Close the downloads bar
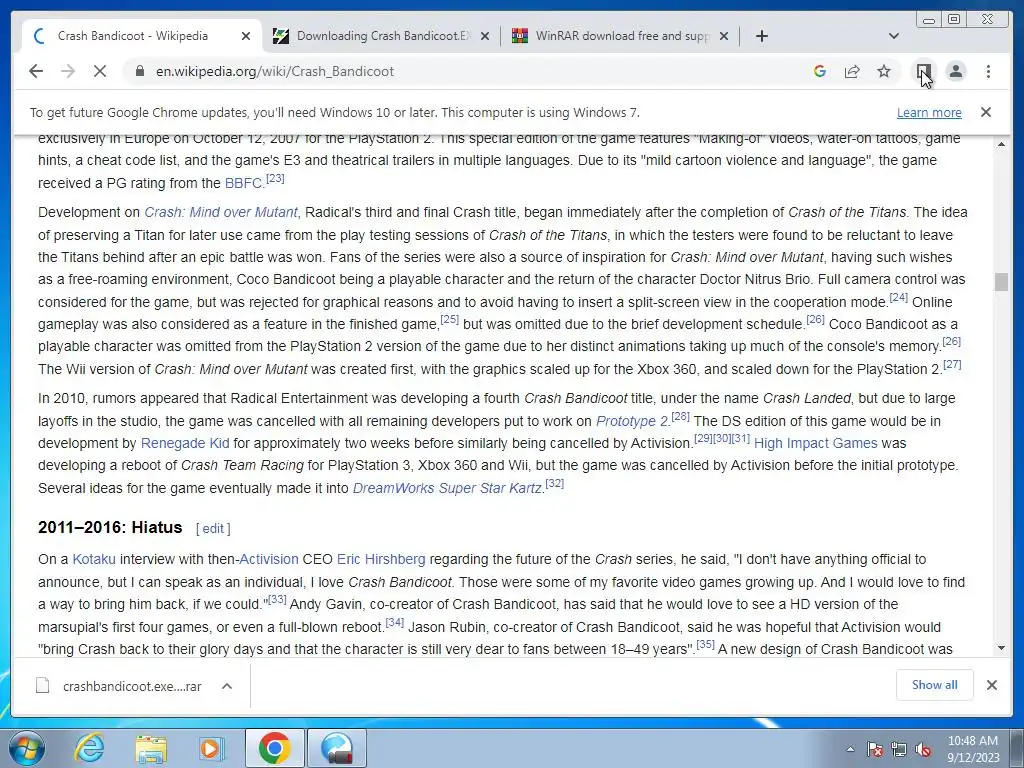Viewport: 1024px width, 768px height. point(991,685)
